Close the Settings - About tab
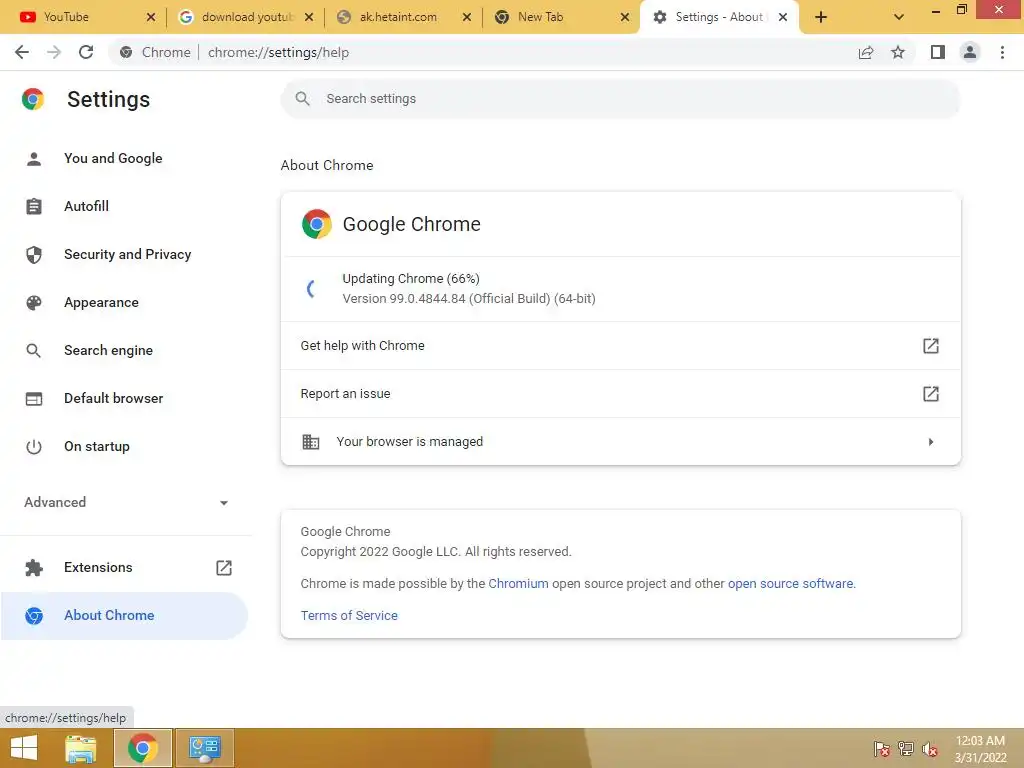This screenshot has width=1024, height=768. click(x=783, y=17)
